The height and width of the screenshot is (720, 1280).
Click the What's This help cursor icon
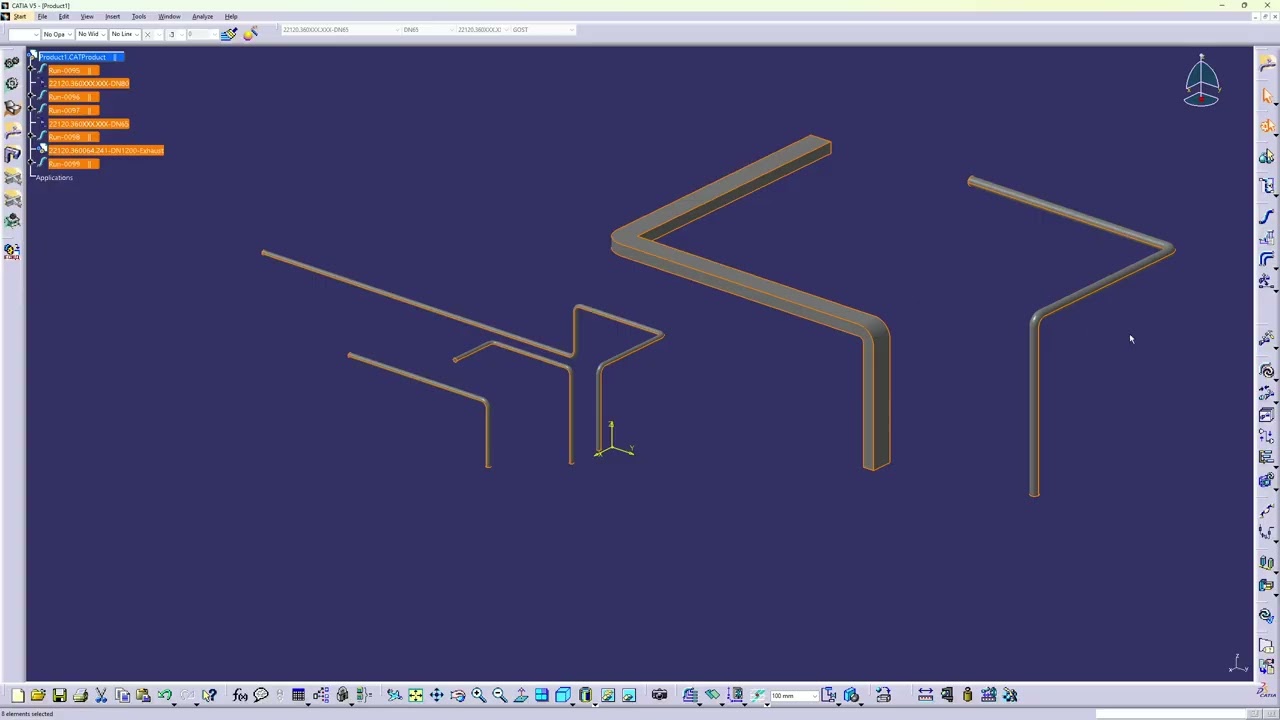tap(209, 695)
